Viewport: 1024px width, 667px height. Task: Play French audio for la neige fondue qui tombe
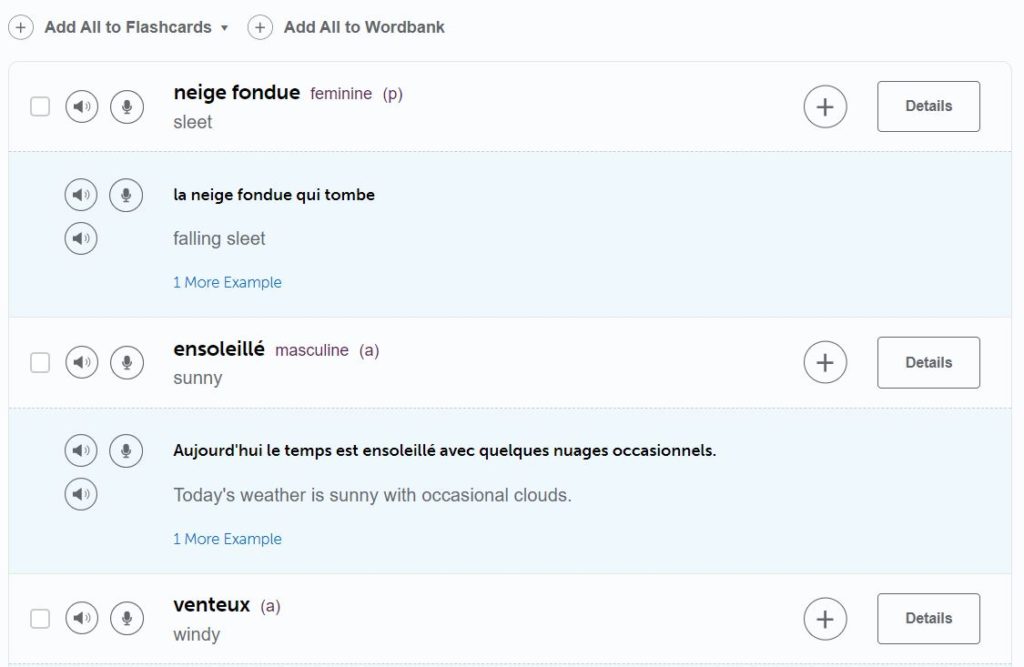pyautogui.click(x=81, y=195)
